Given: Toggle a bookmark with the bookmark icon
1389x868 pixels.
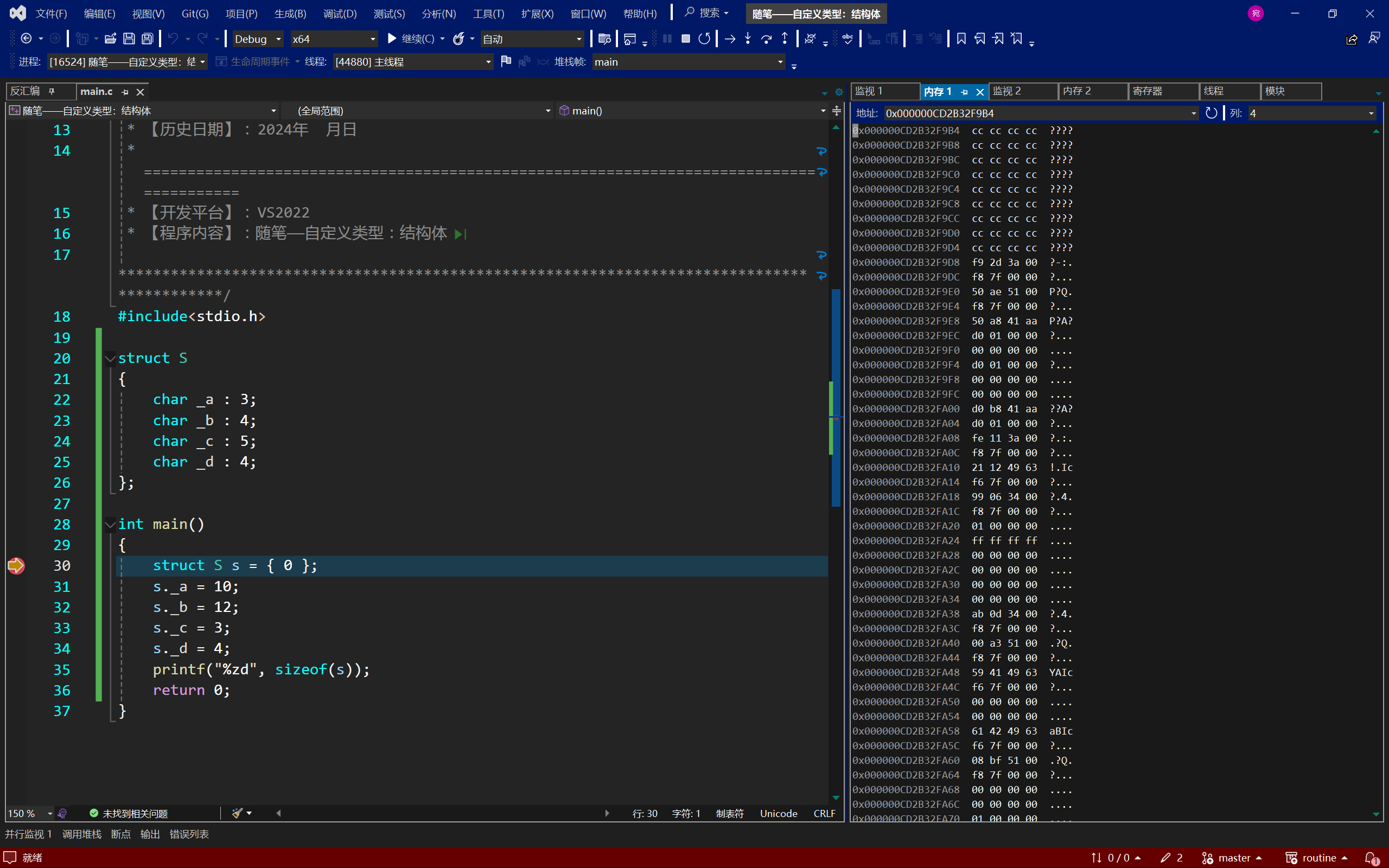Looking at the screenshot, I should 961,39.
